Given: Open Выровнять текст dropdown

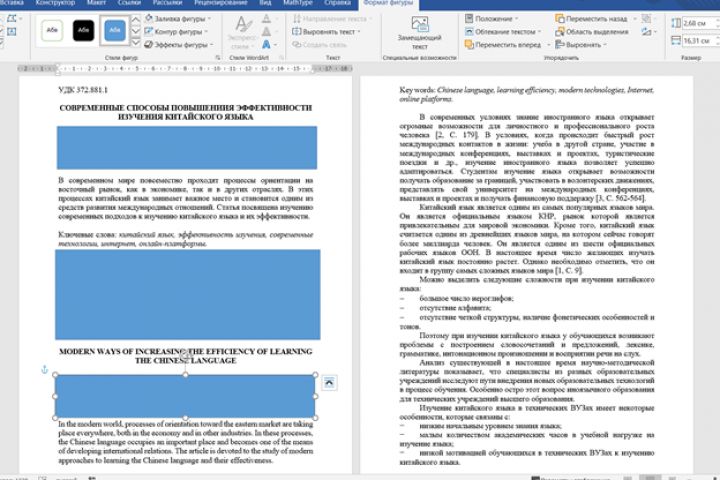Looking at the screenshot, I should (326, 32).
